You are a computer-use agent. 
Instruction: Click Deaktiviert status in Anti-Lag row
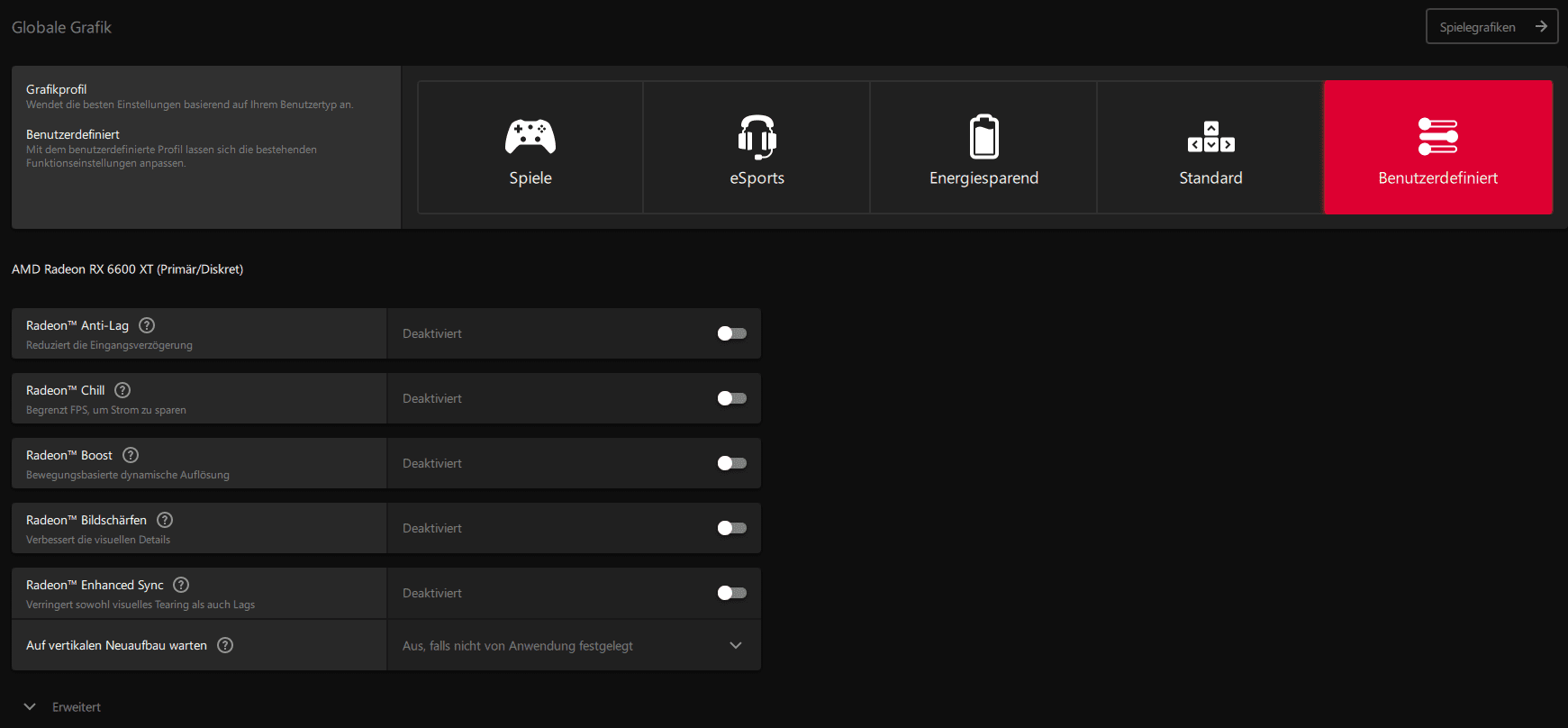(x=432, y=333)
